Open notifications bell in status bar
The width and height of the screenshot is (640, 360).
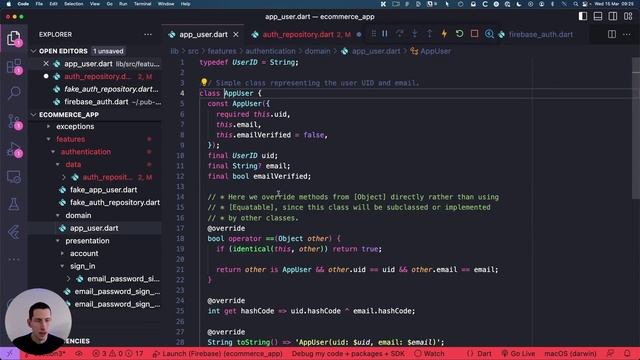627,353
